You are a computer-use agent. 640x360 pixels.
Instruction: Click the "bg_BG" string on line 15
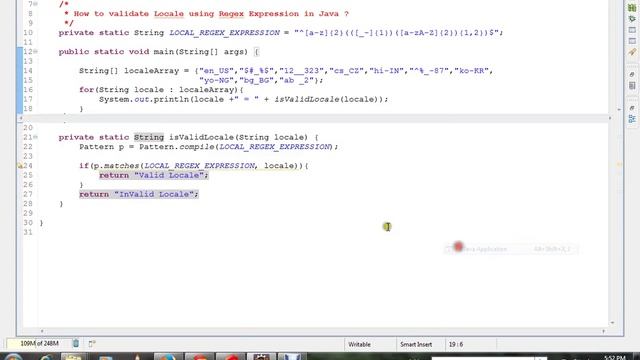[x=256, y=80]
